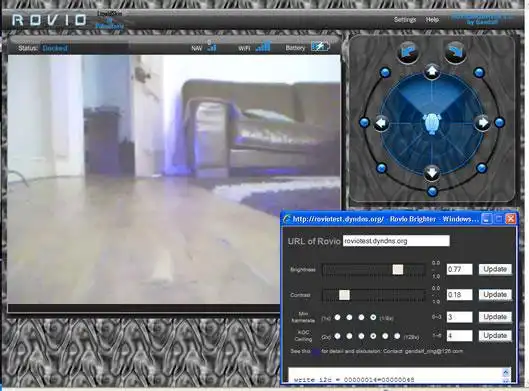
Task: Minimize the Rovio Brighter popup window
Action: [486, 219]
